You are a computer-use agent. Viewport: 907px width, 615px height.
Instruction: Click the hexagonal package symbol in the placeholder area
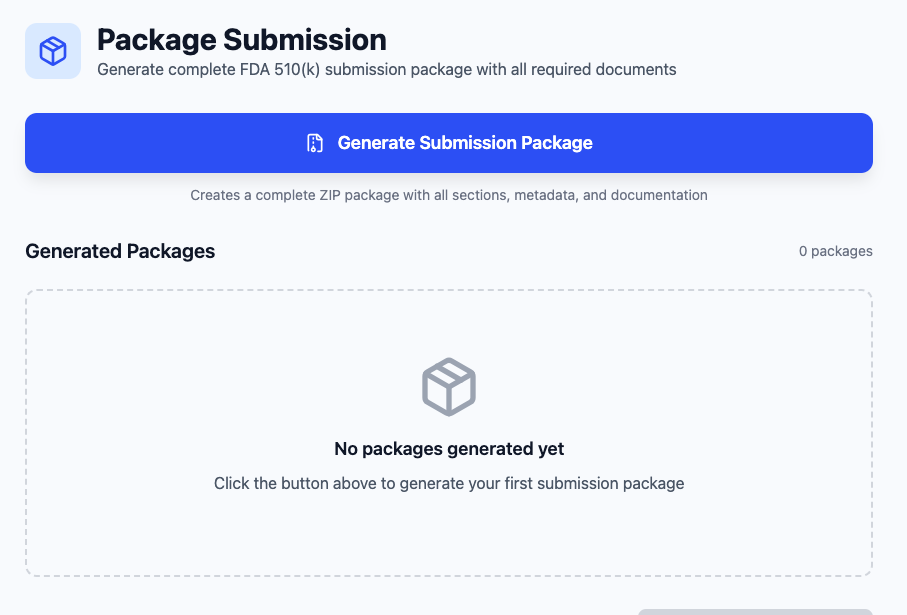coord(449,386)
